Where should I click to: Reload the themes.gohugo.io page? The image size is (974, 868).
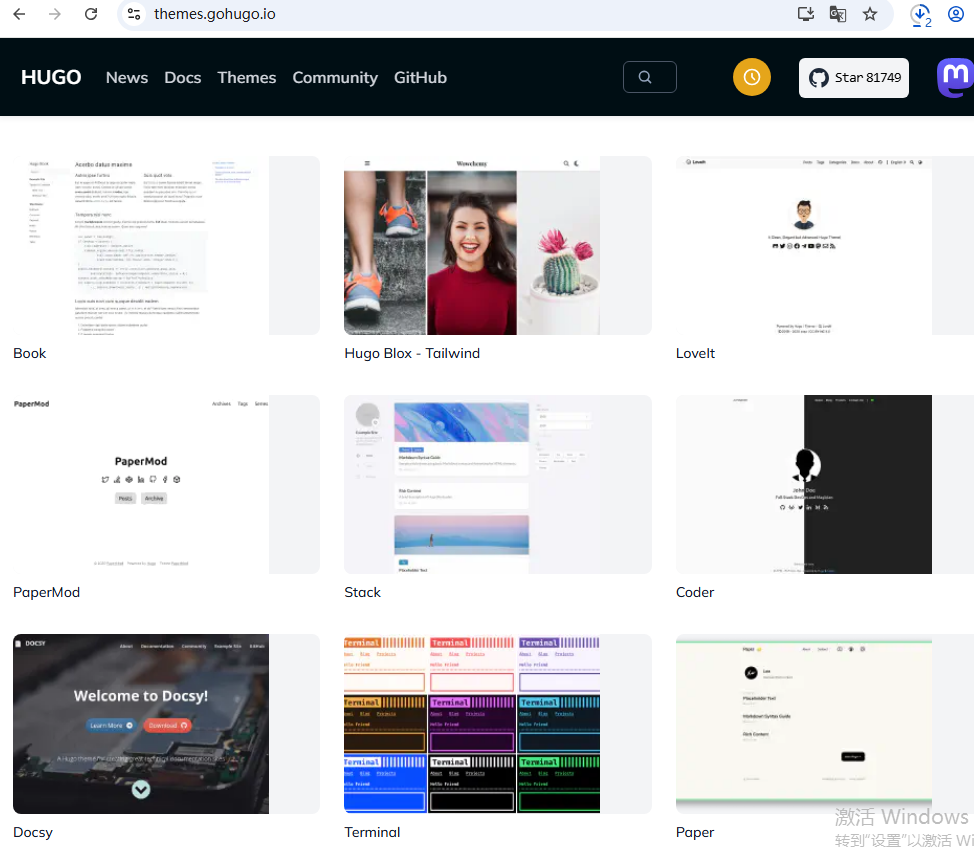(x=91, y=14)
